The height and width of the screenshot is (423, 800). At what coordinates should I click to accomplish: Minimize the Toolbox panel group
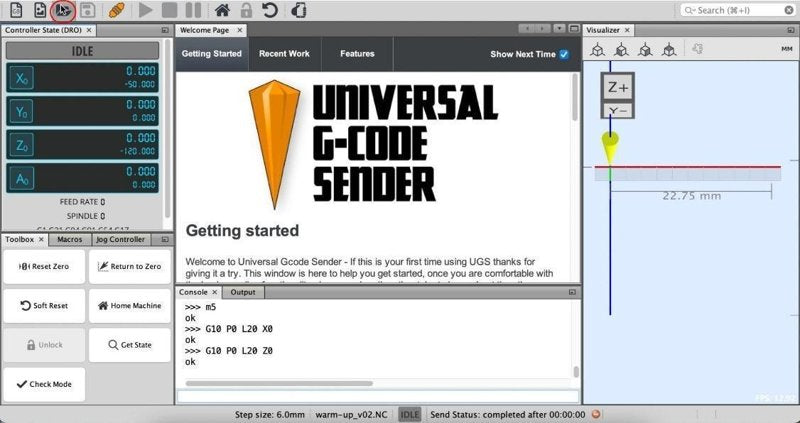coord(165,239)
